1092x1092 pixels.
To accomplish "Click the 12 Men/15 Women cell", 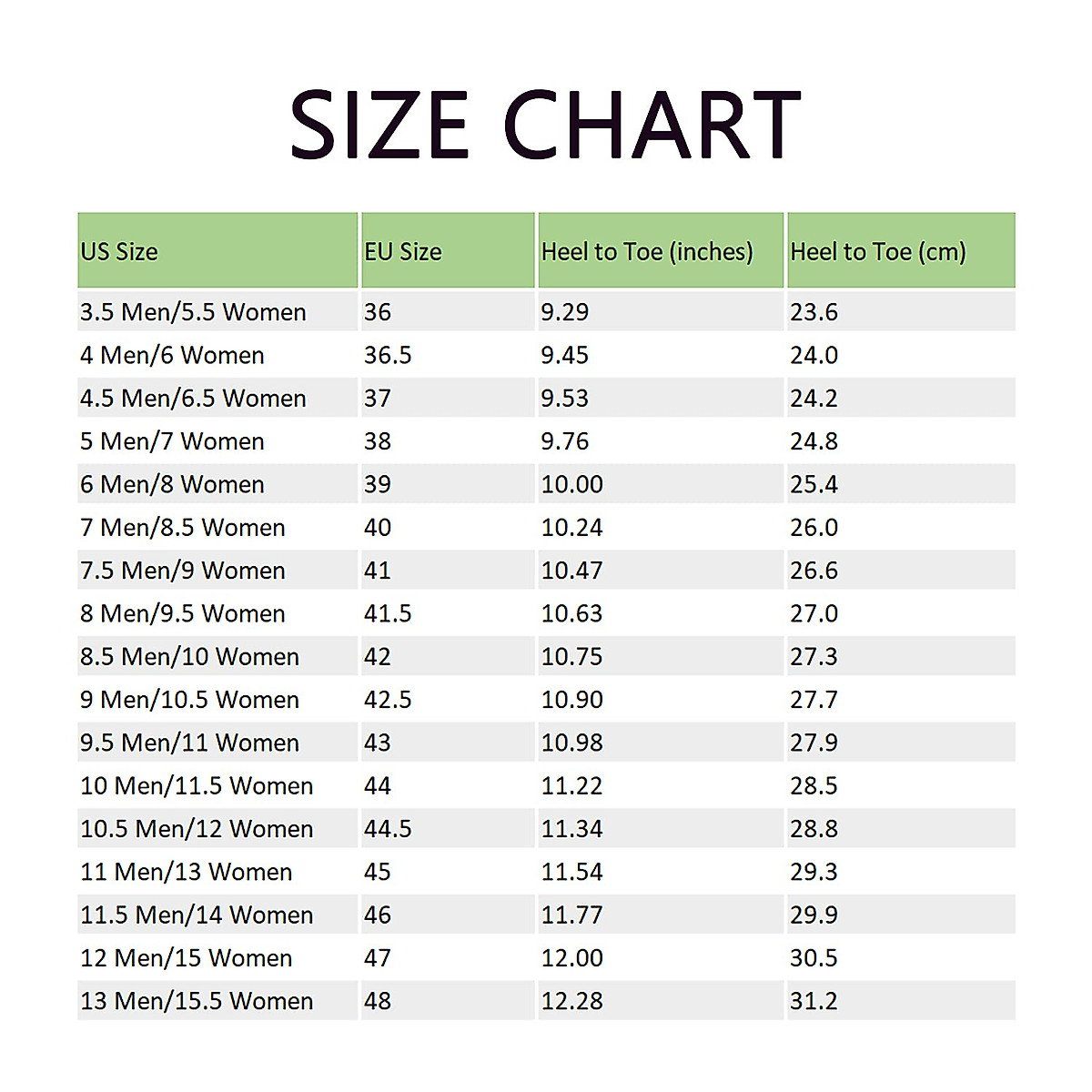I will tap(187, 958).
